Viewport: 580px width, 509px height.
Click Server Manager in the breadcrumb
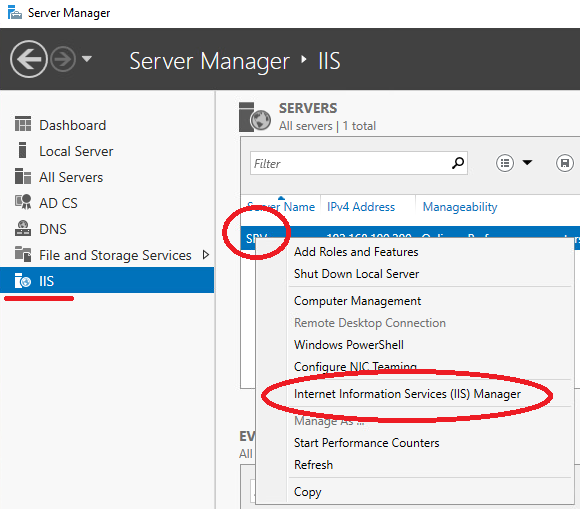pyautogui.click(x=209, y=61)
